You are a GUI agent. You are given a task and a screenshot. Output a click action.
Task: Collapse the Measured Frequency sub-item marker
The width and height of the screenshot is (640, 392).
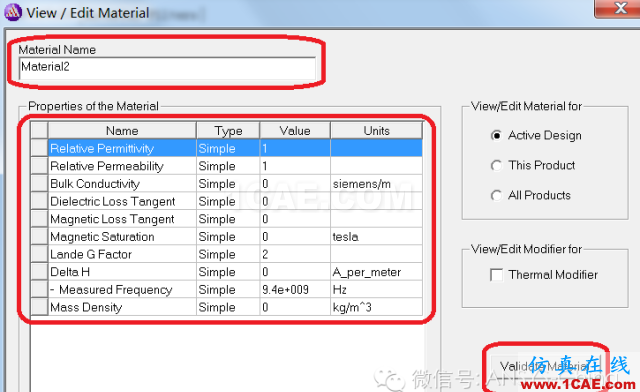pos(52,290)
